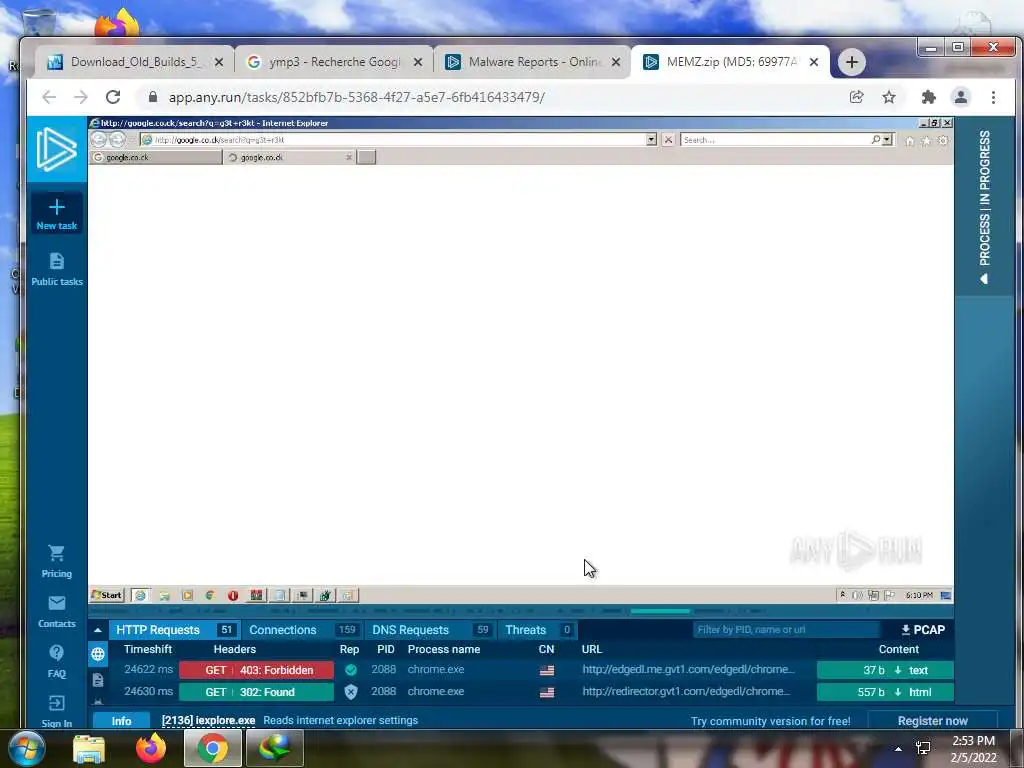Open the Pricing cart icon
1024x768 pixels.
pos(57,553)
